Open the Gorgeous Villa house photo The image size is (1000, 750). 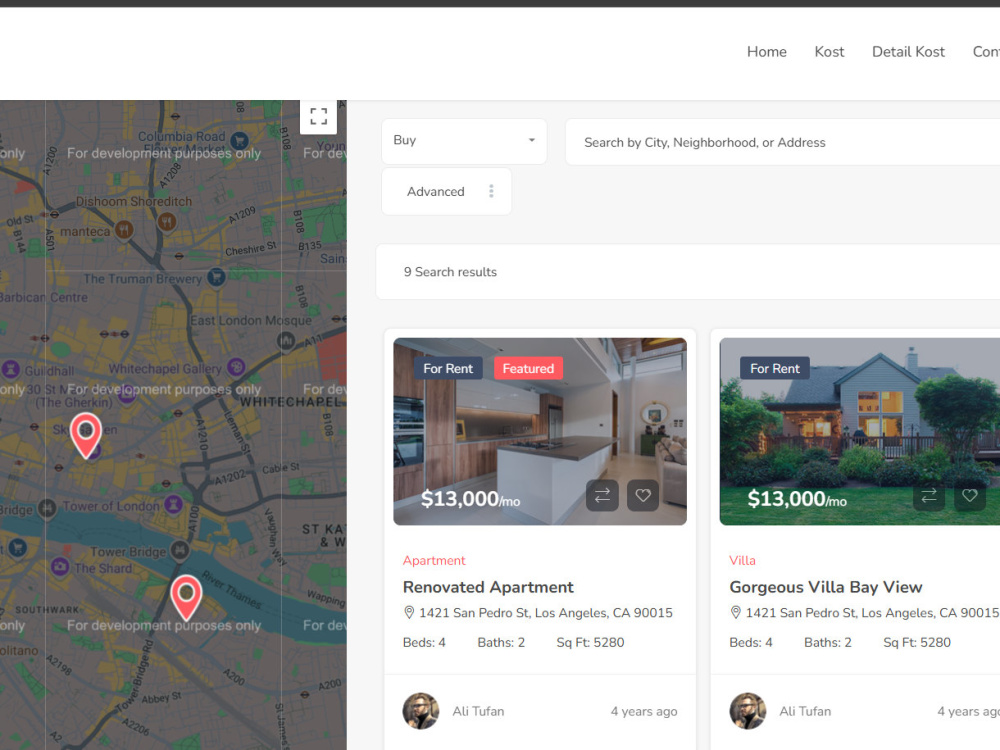pos(860,431)
